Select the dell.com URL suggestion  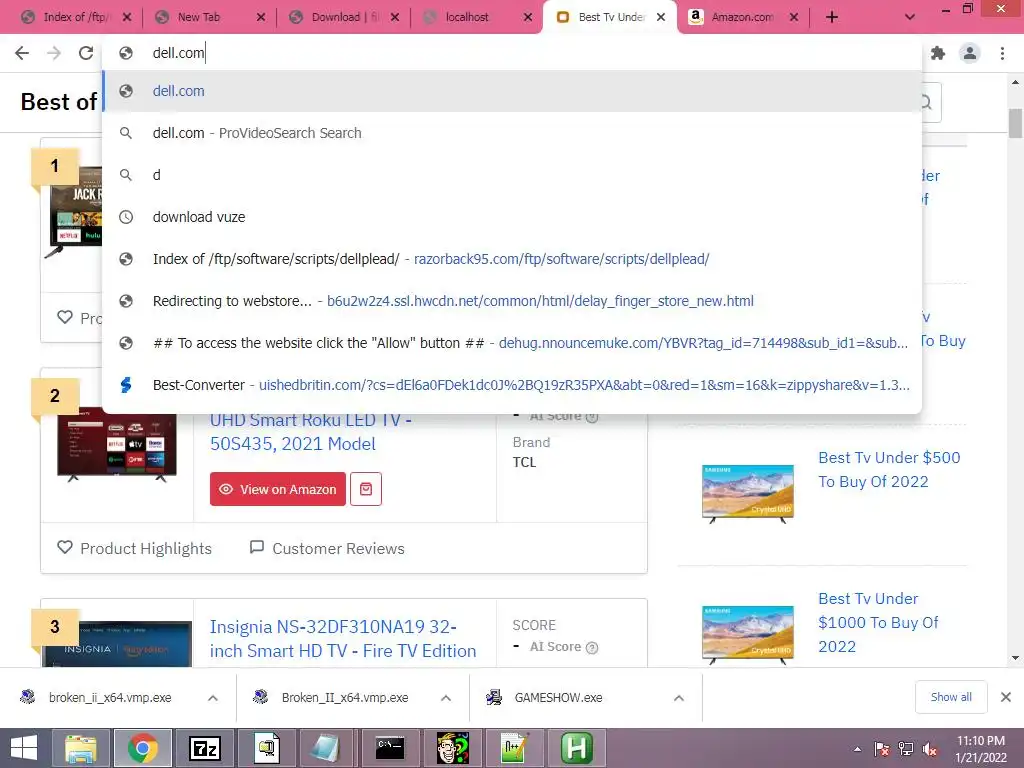click(513, 91)
